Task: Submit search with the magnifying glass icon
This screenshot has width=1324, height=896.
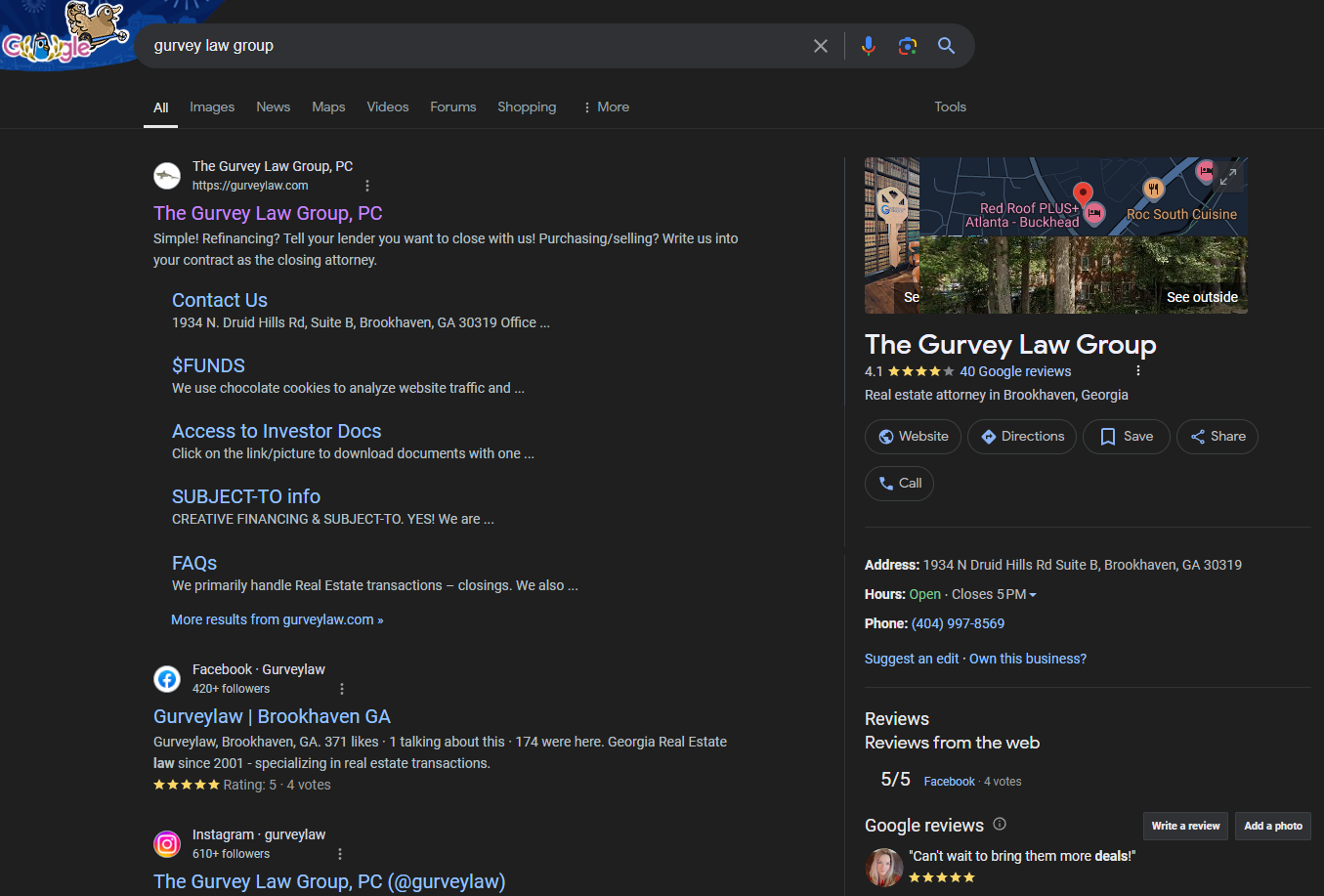Action: (x=946, y=46)
